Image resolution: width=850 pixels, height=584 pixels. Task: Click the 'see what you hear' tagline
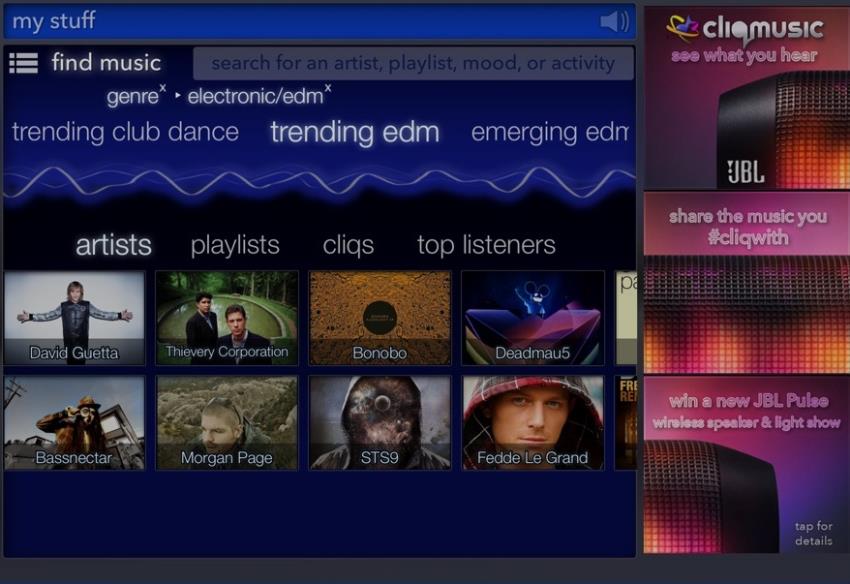tap(744, 55)
